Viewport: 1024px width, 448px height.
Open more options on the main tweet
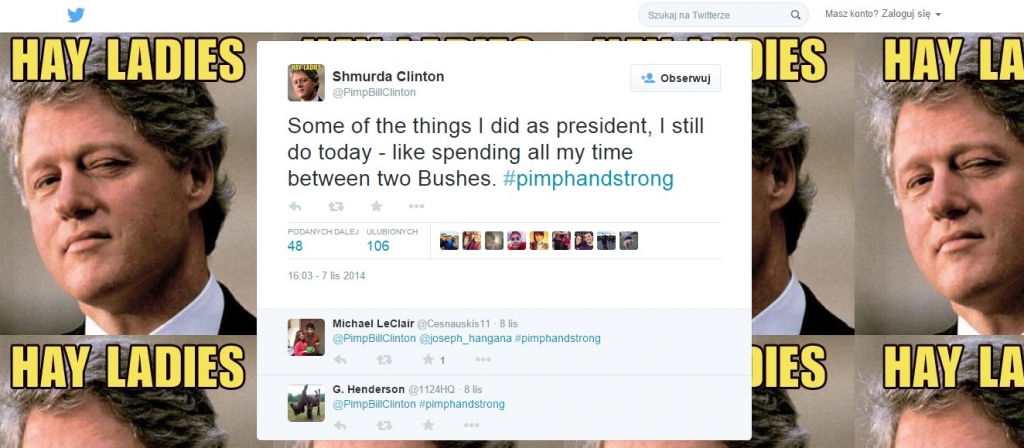click(x=416, y=206)
